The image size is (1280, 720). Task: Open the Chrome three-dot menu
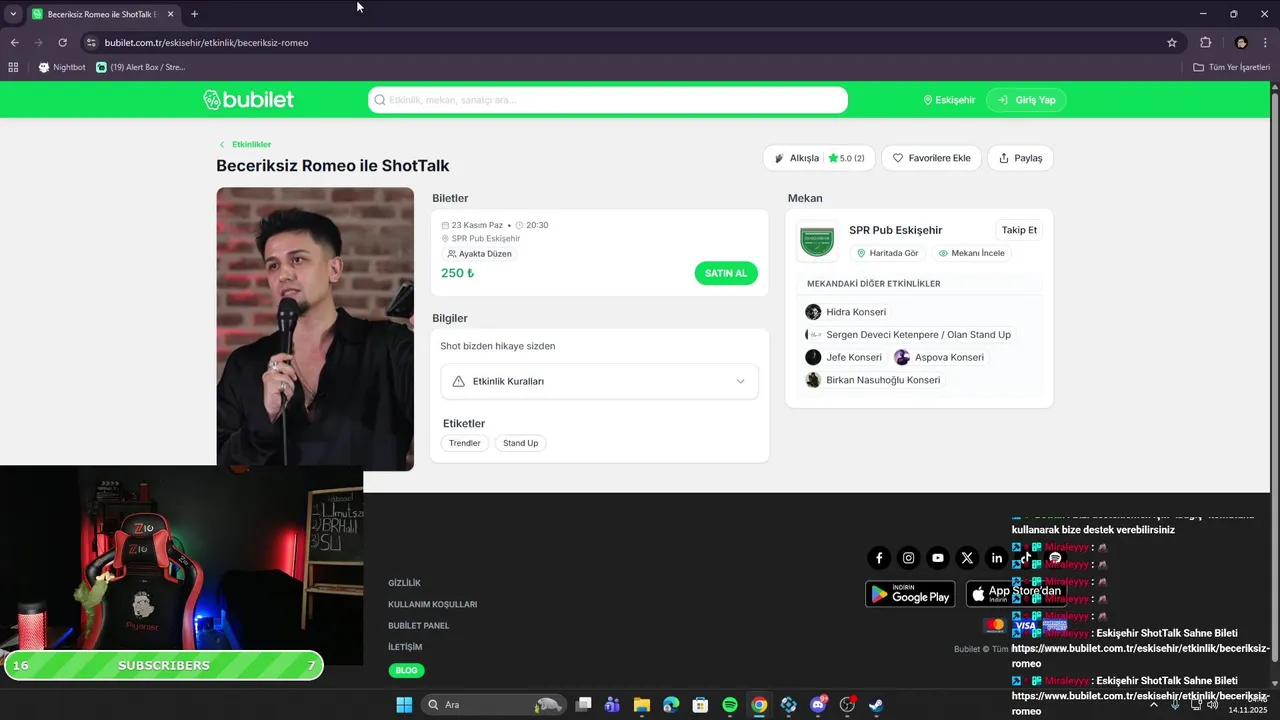[1266, 43]
